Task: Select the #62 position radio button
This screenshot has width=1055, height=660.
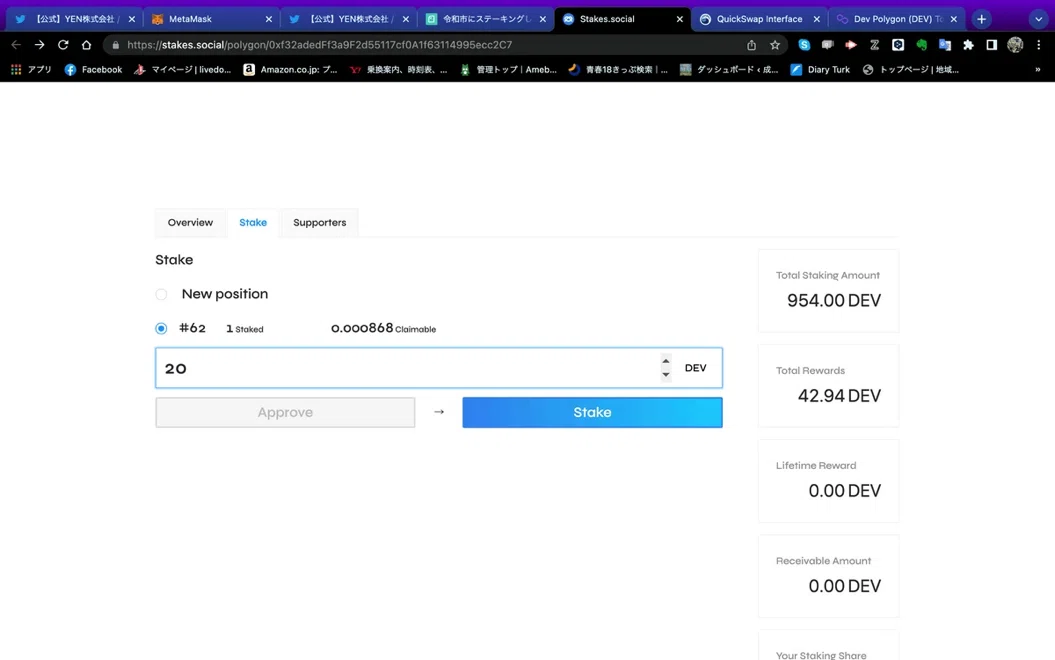Action: pos(161,328)
